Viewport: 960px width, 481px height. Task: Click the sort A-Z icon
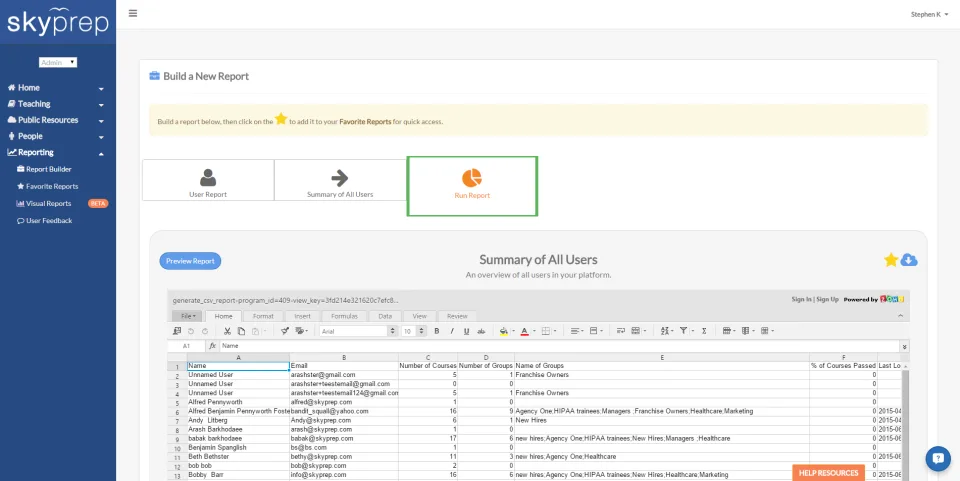pos(665,331)
